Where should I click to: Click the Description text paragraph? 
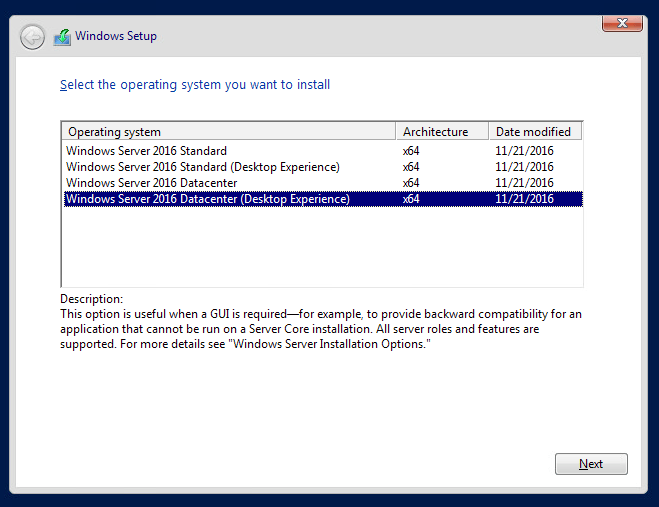[x=320, y=329]
